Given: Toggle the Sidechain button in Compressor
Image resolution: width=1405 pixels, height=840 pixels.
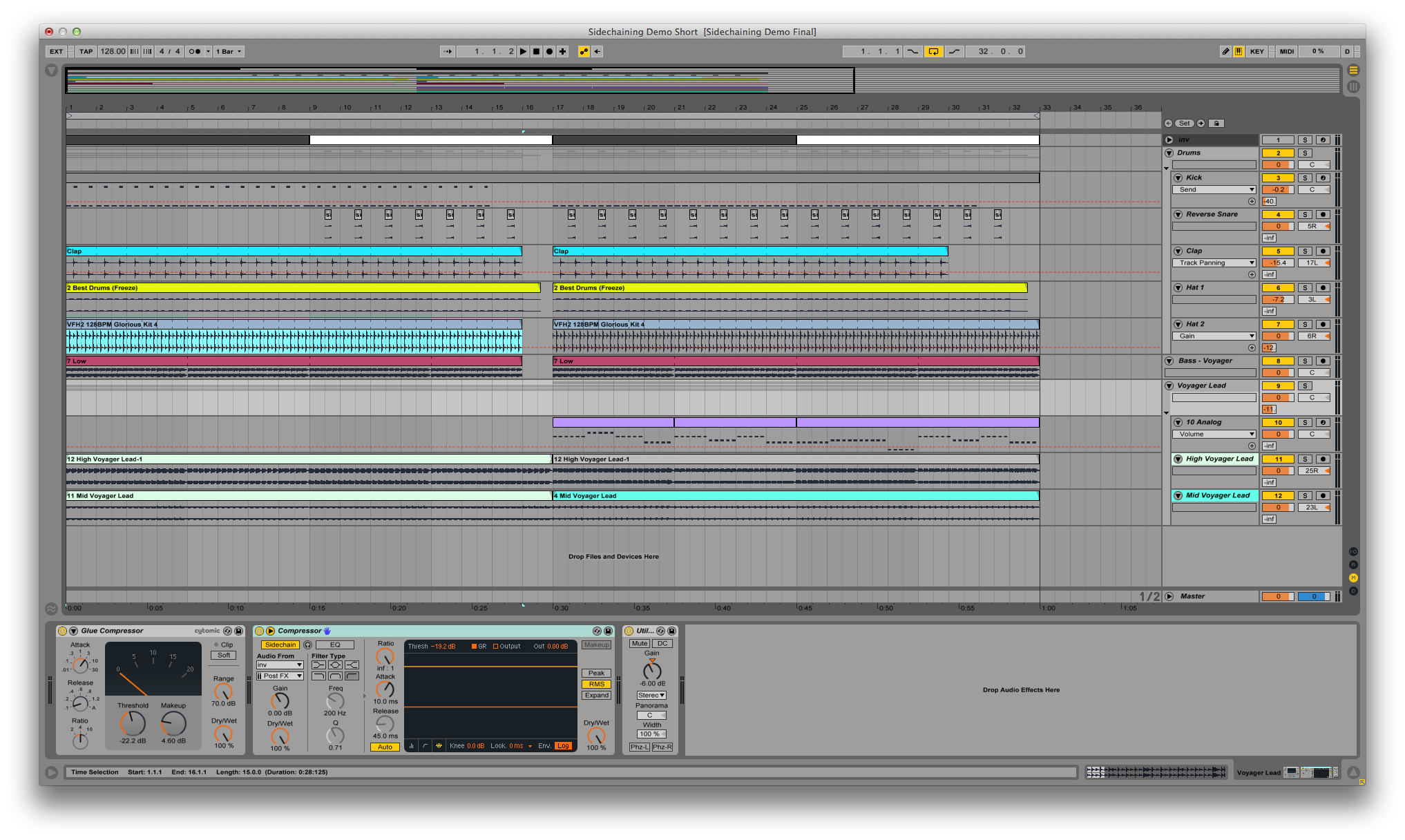Looking at the screenshot, I should click(x=280, y=645).
